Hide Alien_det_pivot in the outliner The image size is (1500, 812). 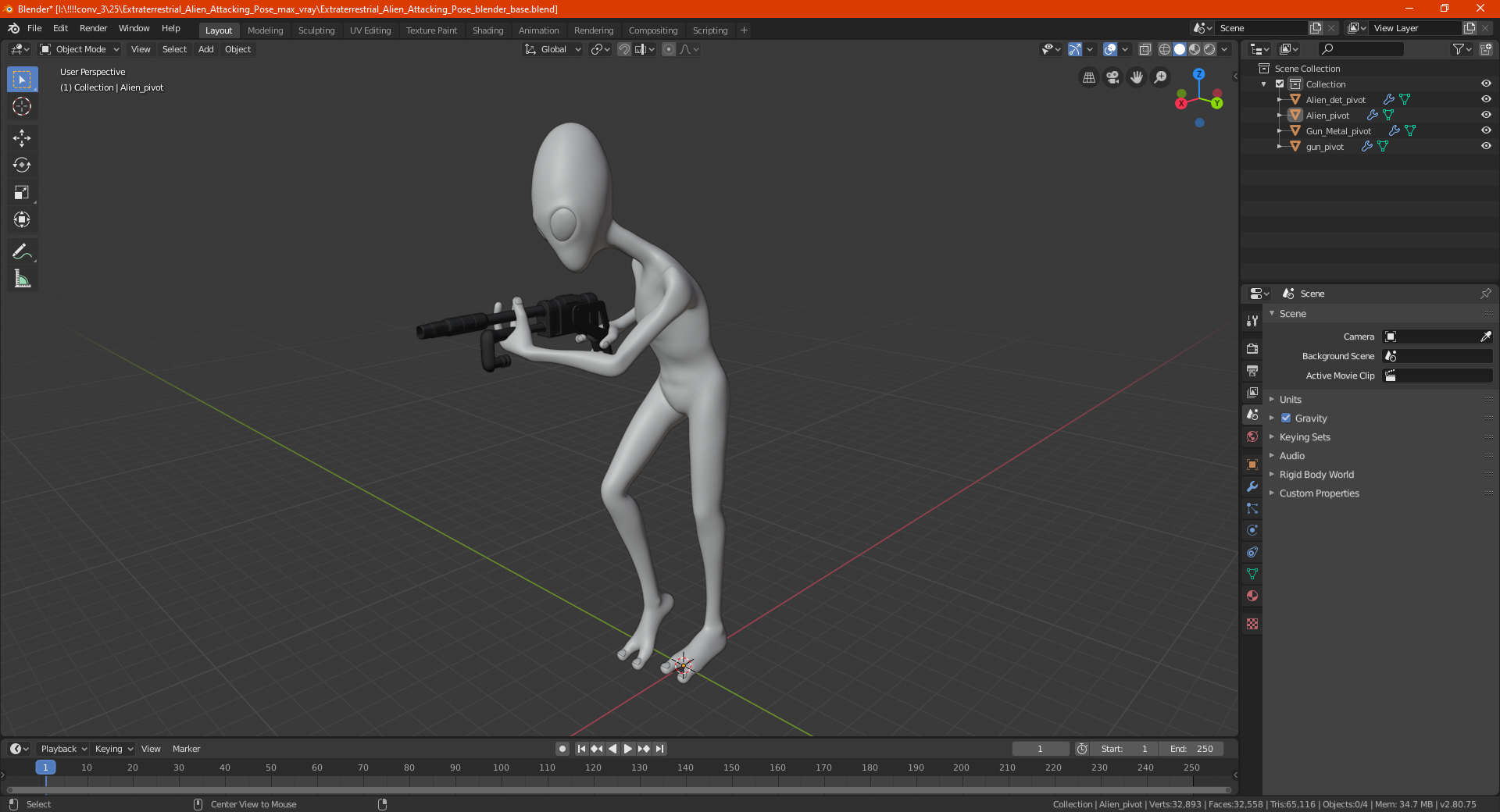1486,99
